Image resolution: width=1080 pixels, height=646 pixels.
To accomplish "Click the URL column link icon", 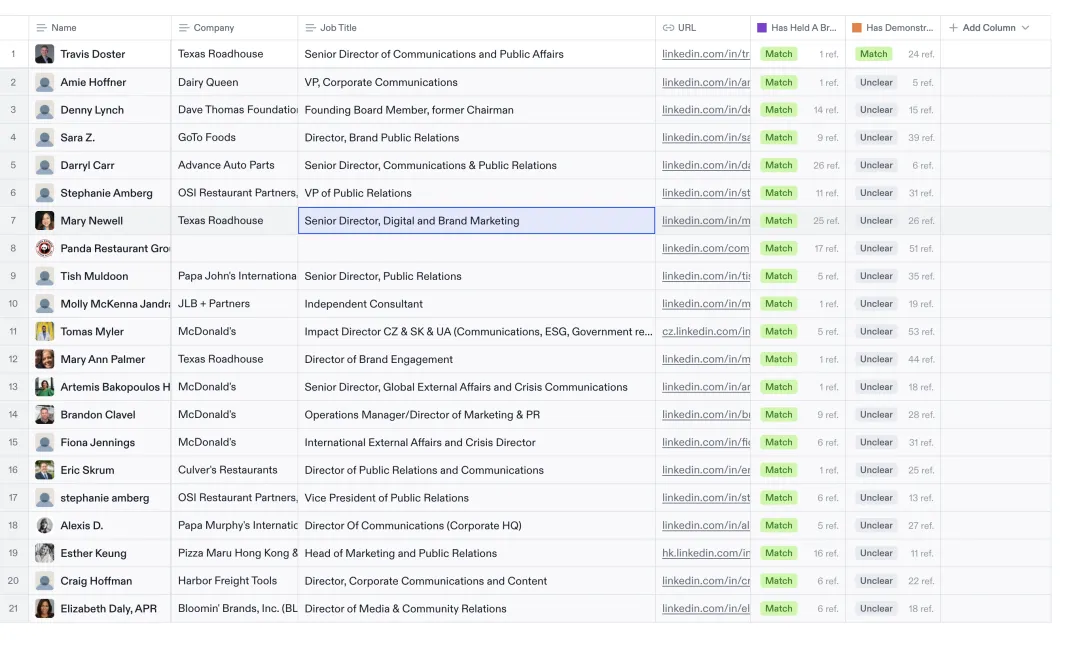I will [668, 28].
